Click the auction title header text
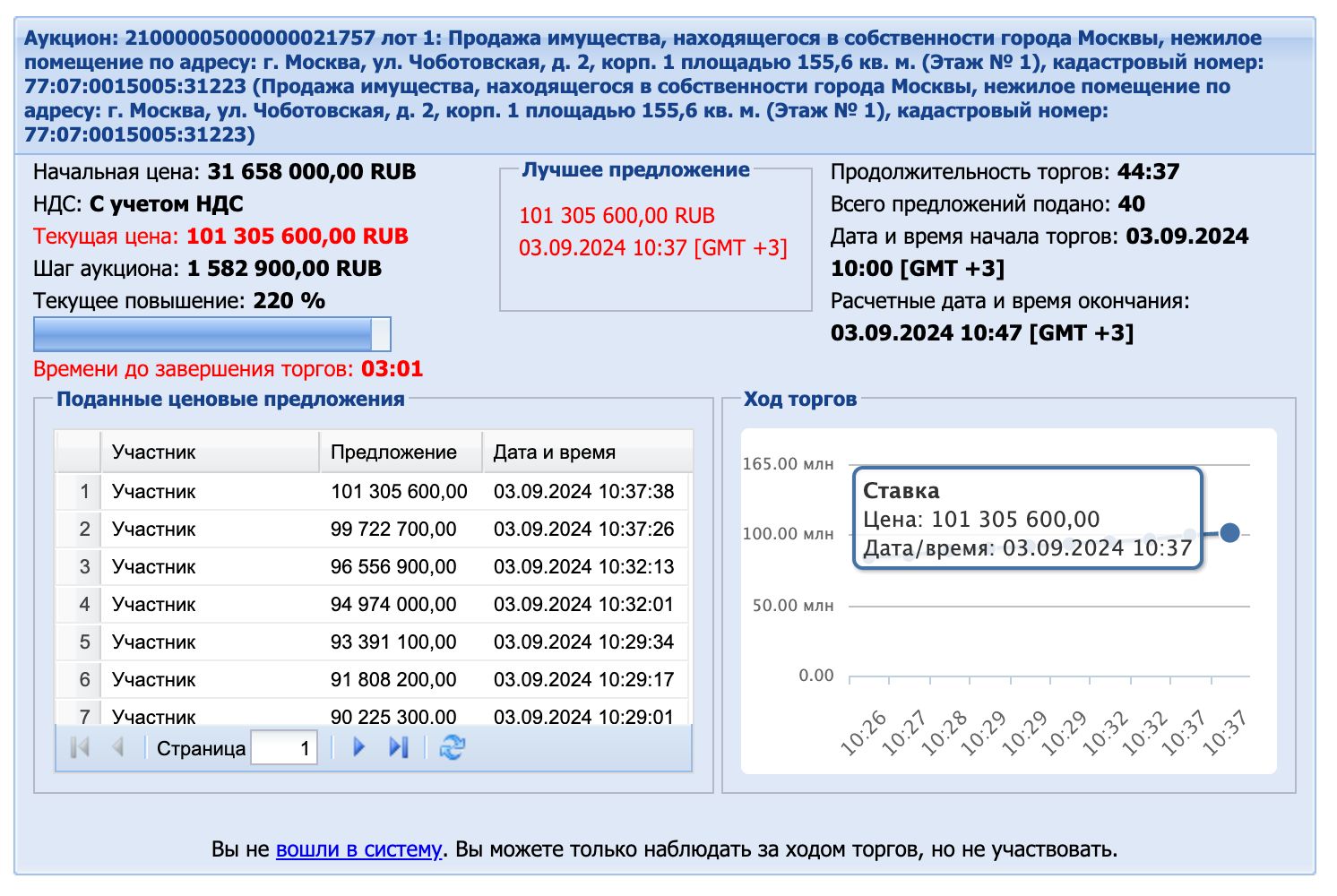This screenshot has width=1337, height=896. tap(643, 87)
